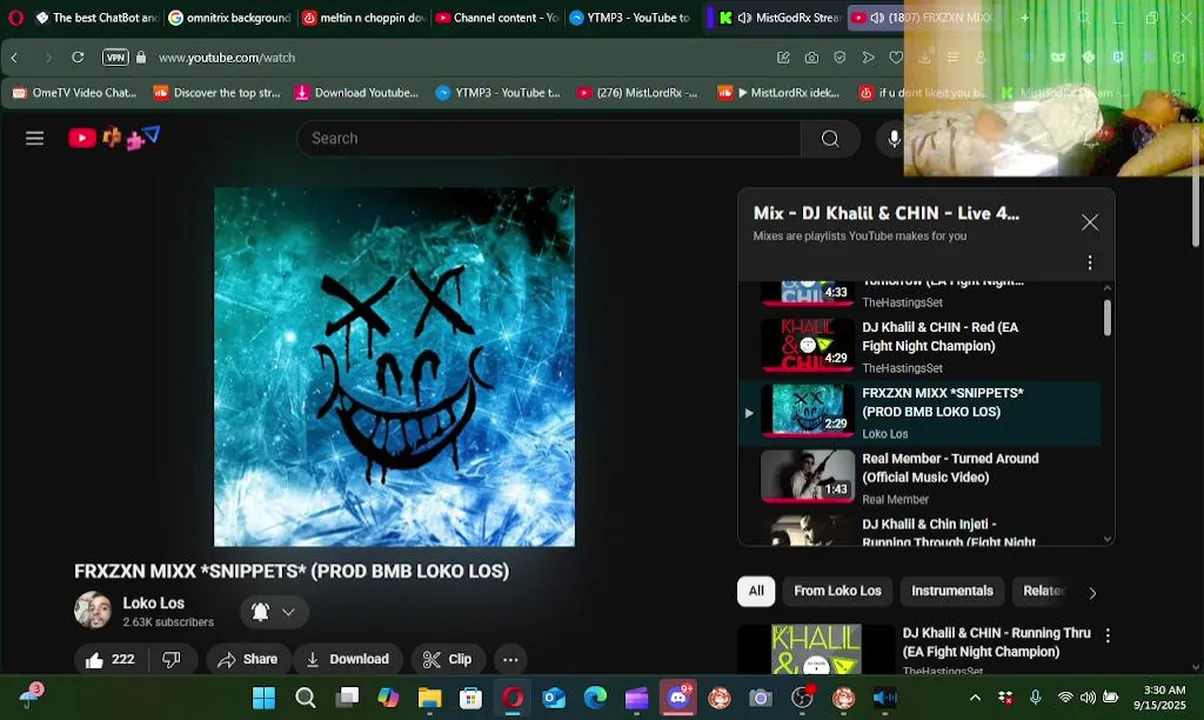The height and width of the screenshot is (720, 1204).
Task: Download the video
Action: [347, 659]
